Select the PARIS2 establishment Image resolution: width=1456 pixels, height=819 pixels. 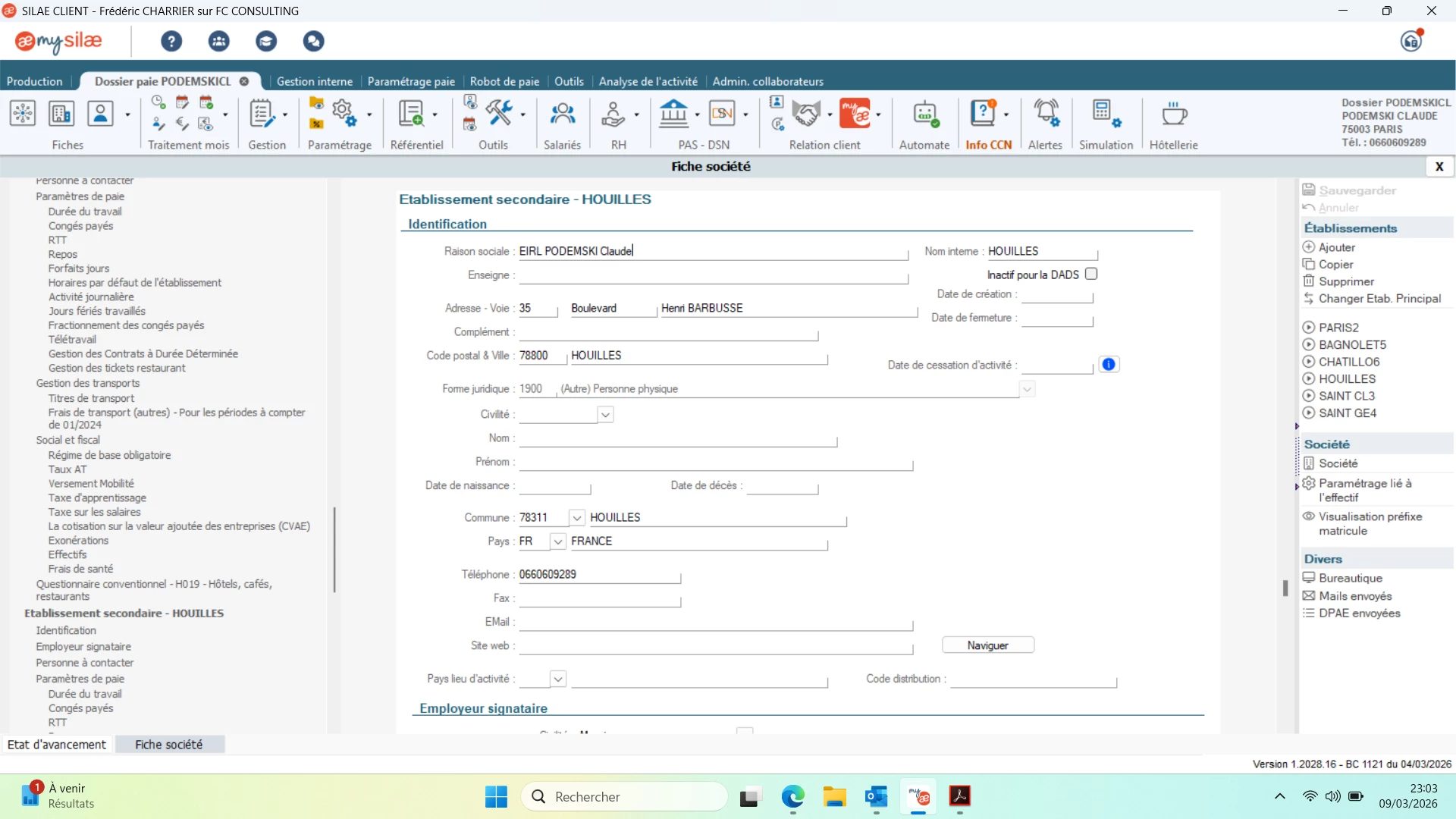1338,328
